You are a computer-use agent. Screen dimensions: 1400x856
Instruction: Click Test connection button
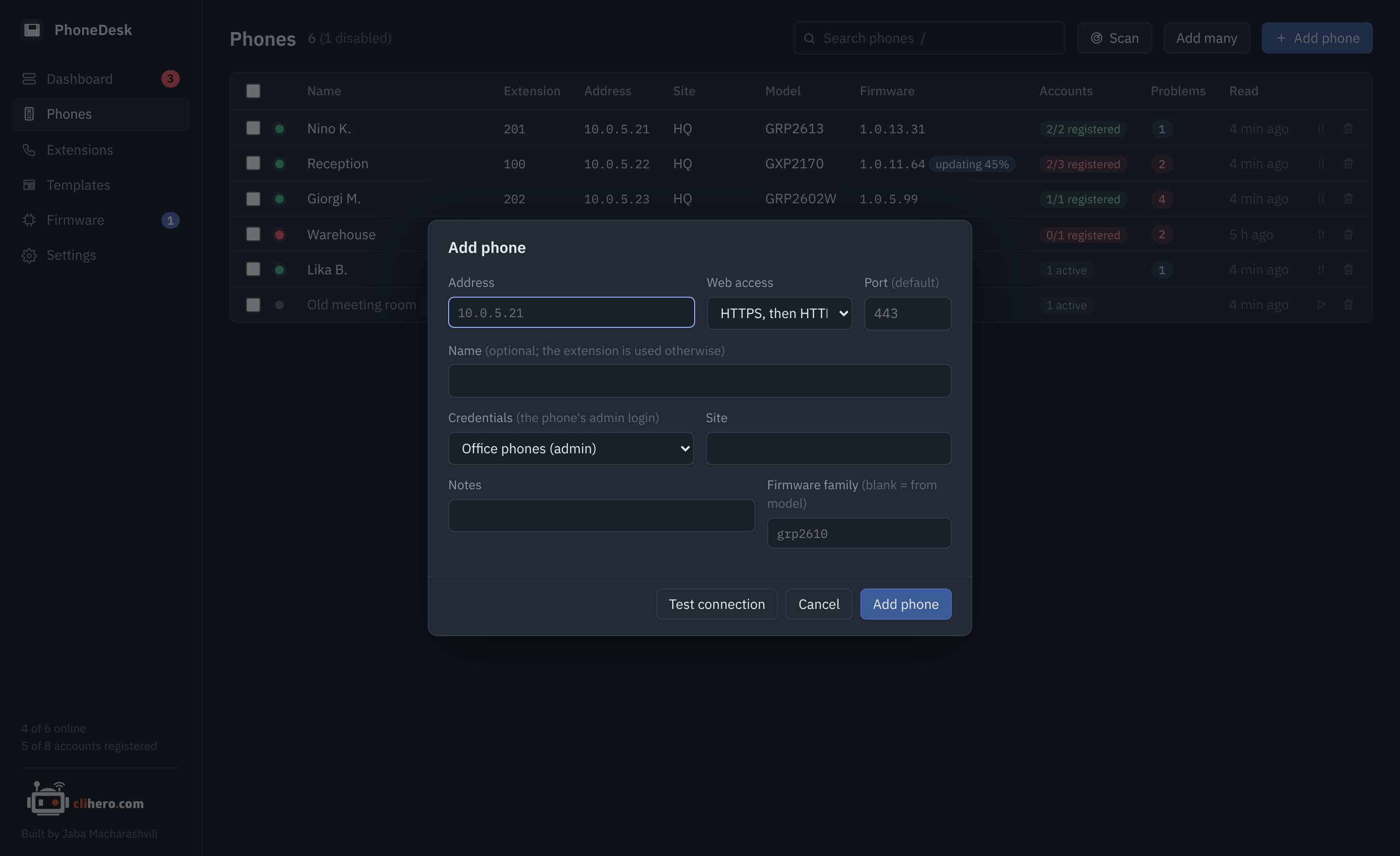pos(717,604)
